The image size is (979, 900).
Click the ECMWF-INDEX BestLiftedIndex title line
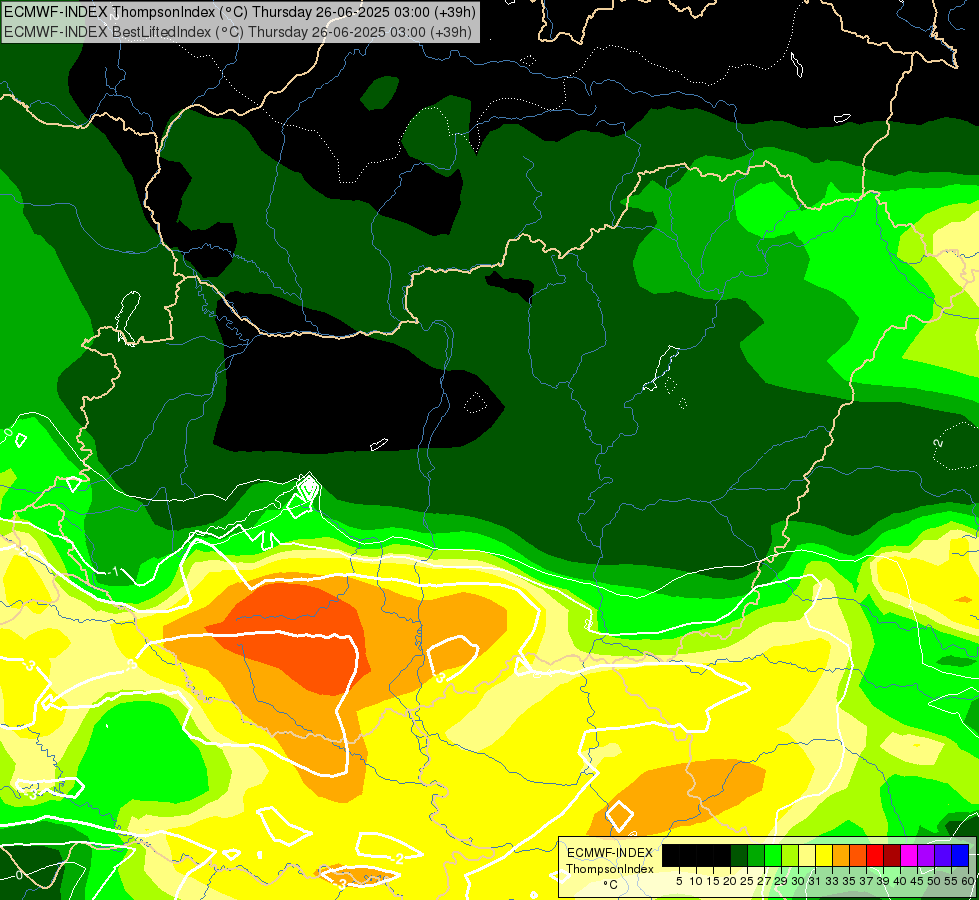coord(238,31)
